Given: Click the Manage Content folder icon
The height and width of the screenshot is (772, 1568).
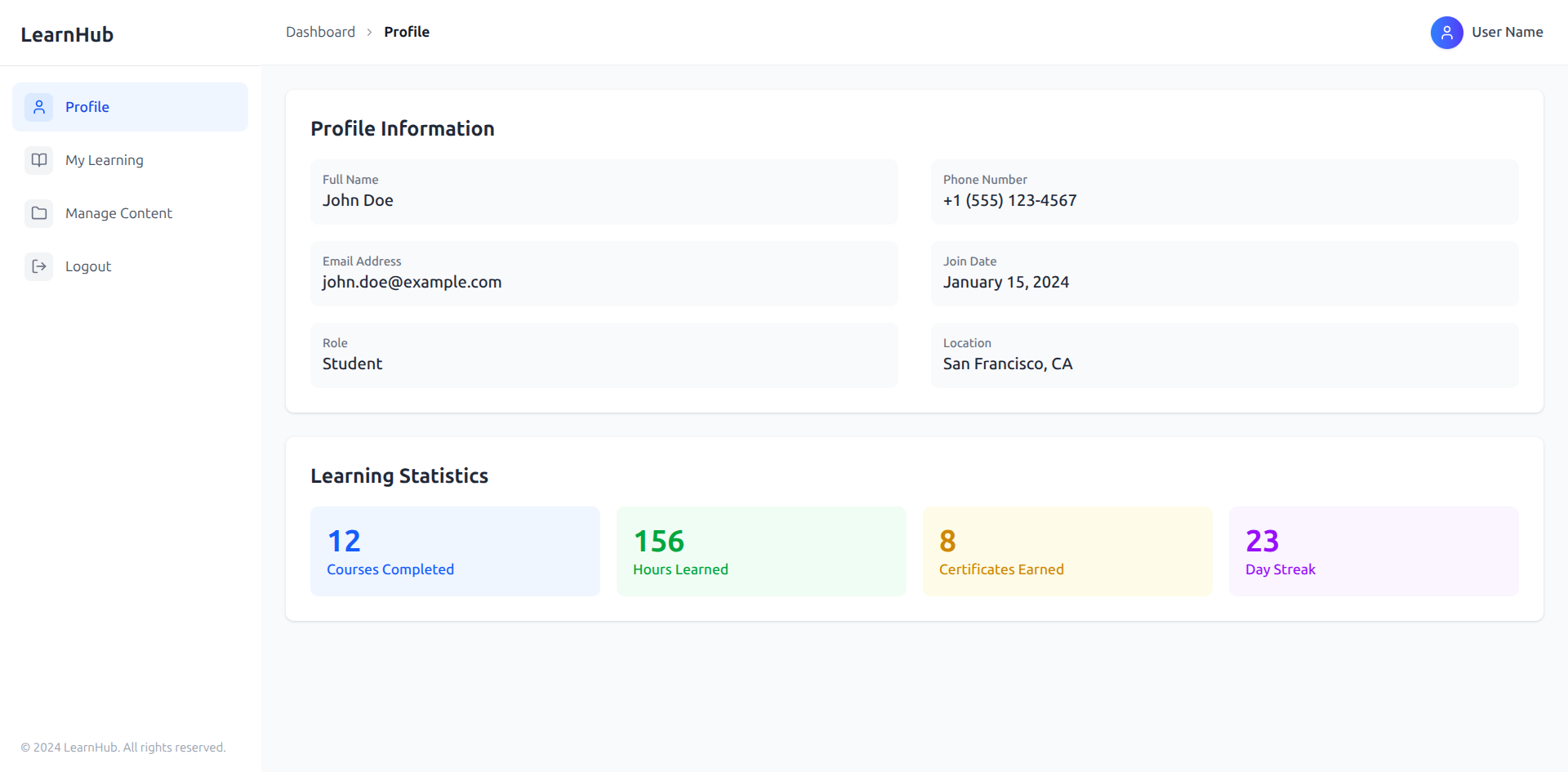Looking at the screenshot, I should pyautogui.click(x=38, y=213).
